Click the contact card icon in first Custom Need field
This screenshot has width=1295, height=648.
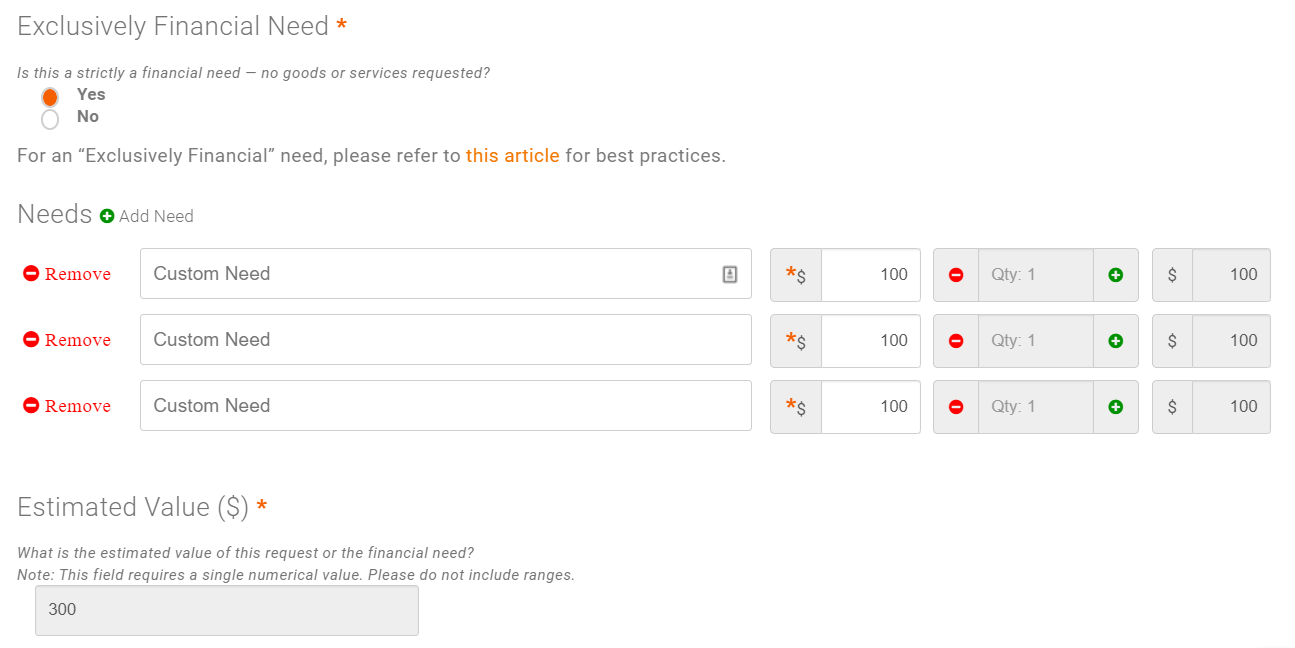pyautogui.click(x=730, y=274)
